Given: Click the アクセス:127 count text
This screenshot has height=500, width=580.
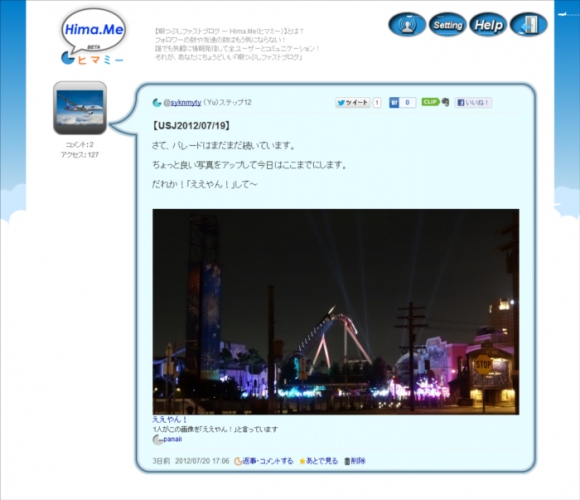Looking at the screenshot, I should (x=80, y=155).
